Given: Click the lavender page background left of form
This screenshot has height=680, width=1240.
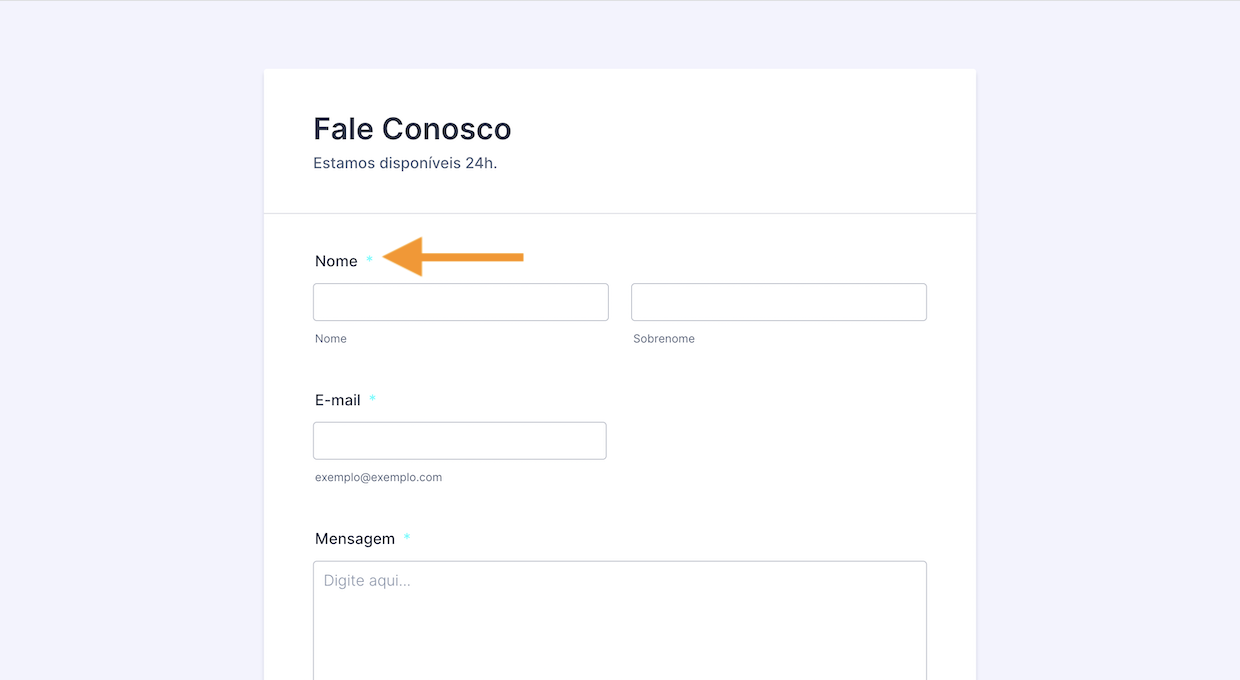Looking at the screenshot, I should 130,350.
